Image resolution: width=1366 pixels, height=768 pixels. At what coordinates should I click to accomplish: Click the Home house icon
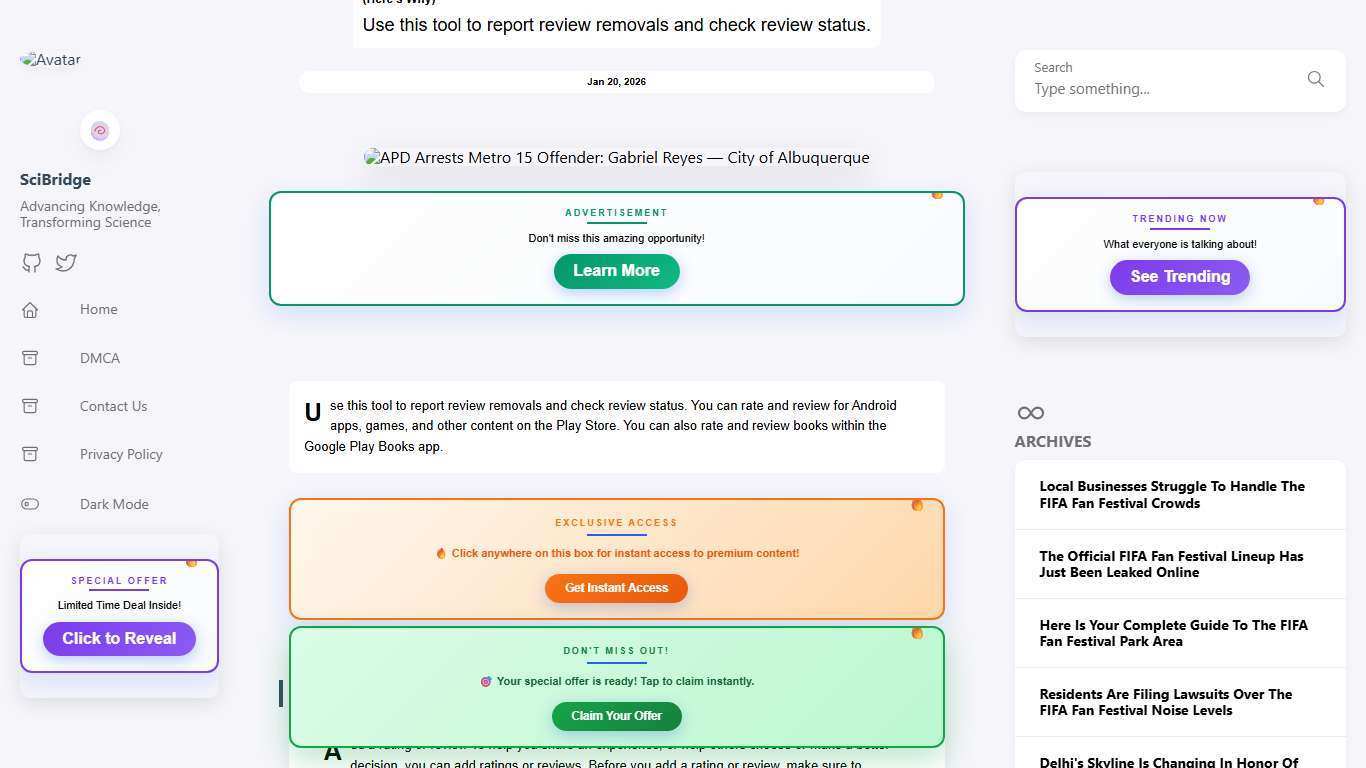click(x=30, y=310)
